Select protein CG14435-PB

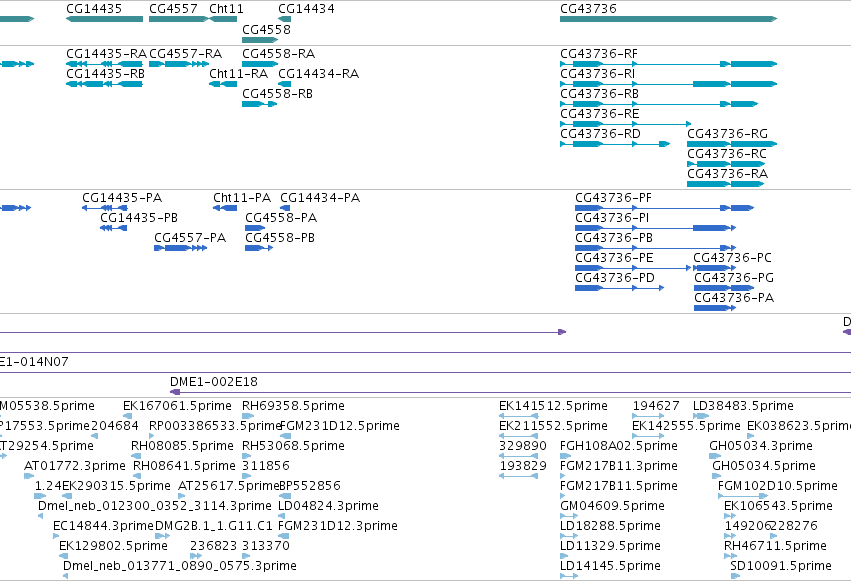[113, 228]
